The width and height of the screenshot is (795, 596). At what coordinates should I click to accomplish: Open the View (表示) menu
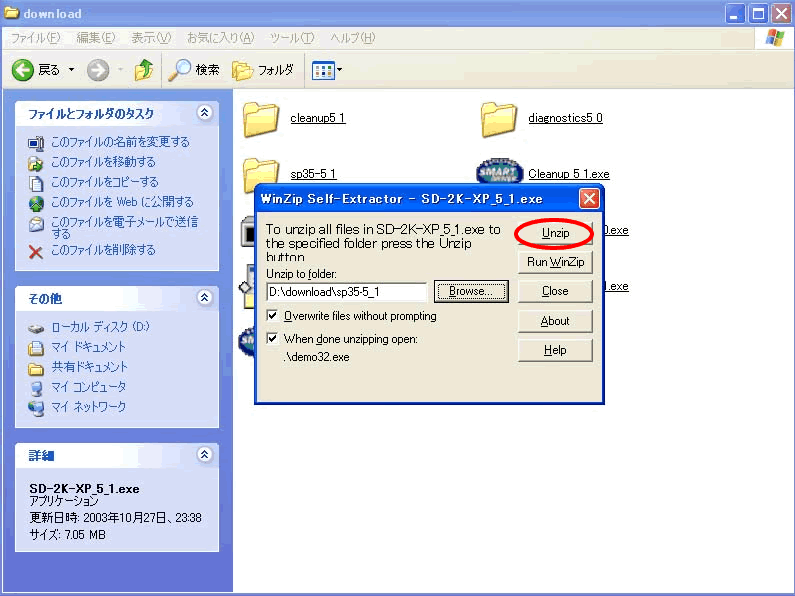pyautogui.click(x=151, y=38)
